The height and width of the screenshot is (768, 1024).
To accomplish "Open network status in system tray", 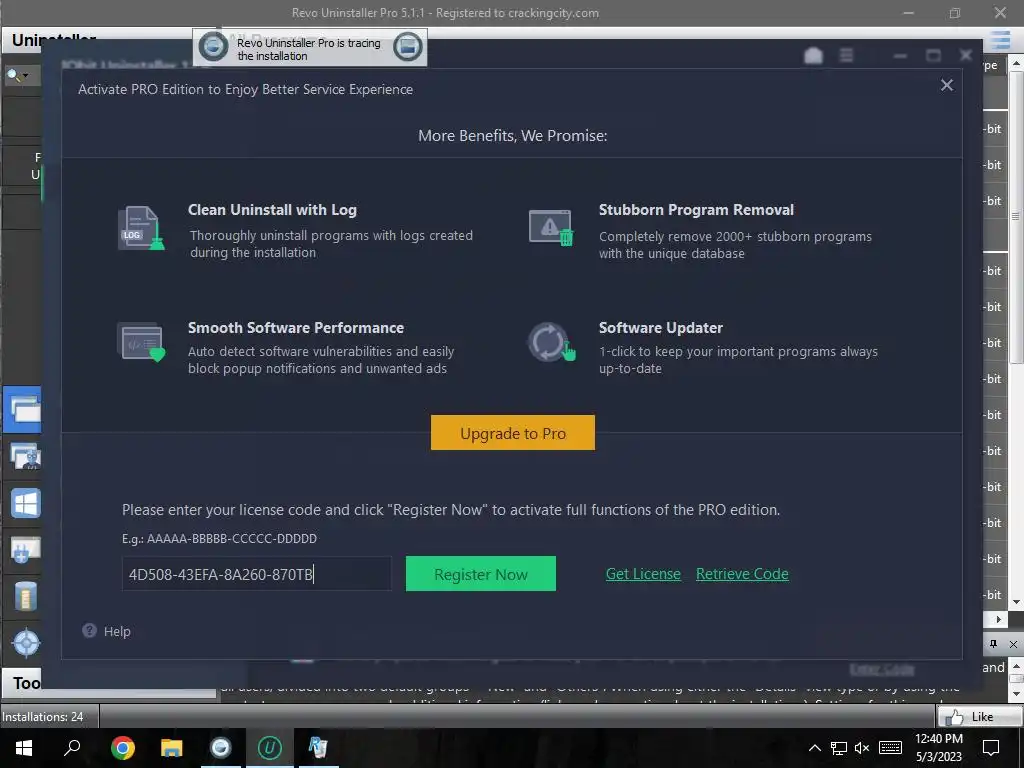I will (x=839, y=748).
